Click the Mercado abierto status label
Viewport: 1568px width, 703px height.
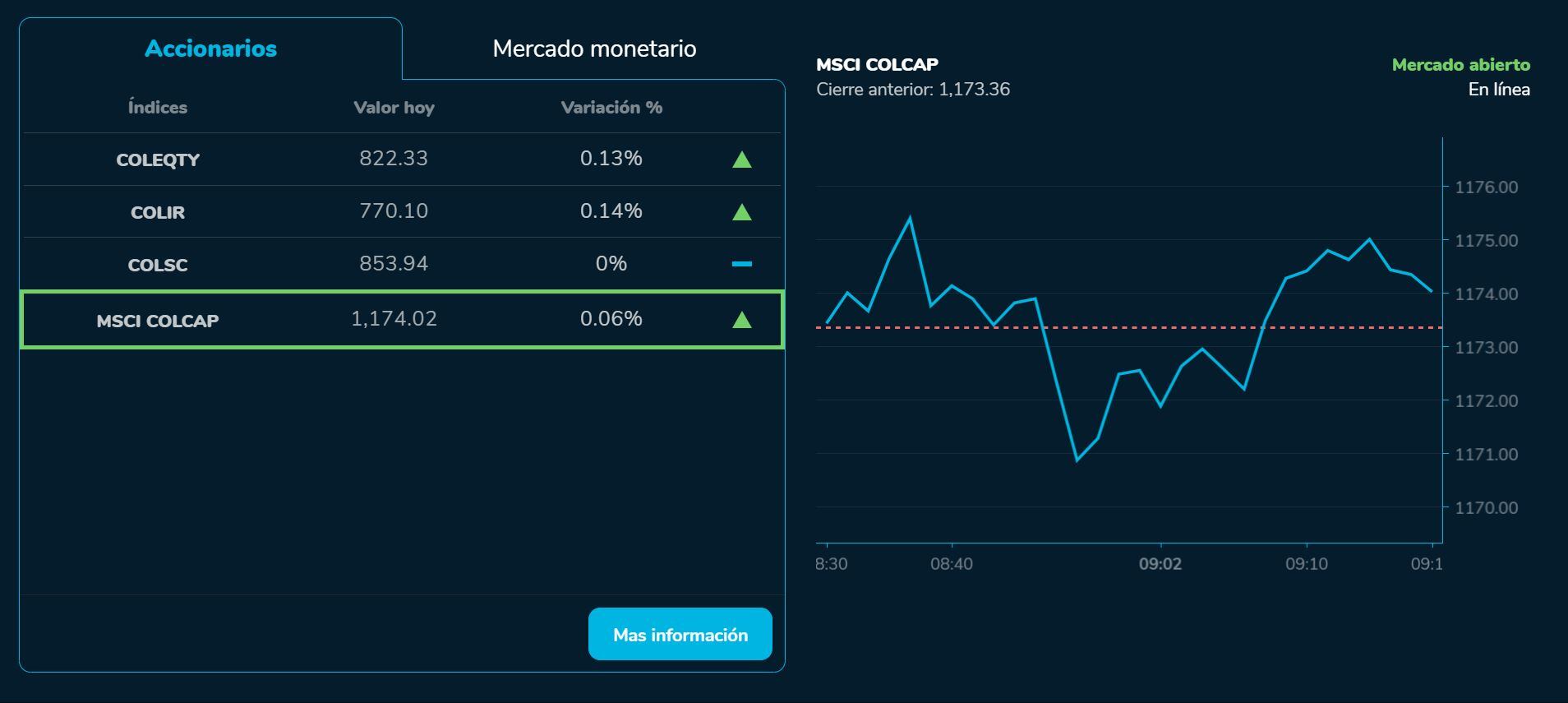(1460, 65)
